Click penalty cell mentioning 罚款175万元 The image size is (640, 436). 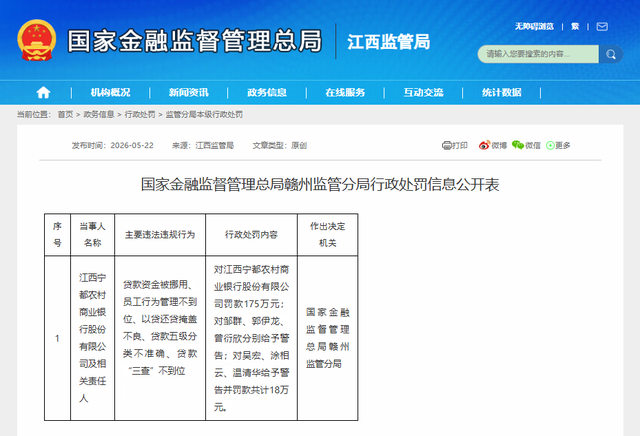[x=251, y=338]
